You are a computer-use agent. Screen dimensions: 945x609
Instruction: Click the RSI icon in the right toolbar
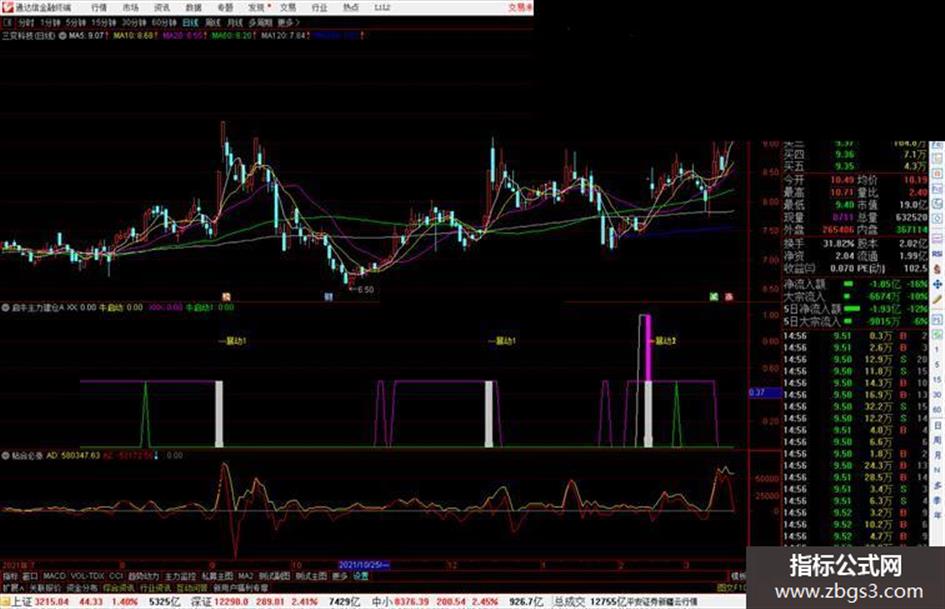[937, 255]
